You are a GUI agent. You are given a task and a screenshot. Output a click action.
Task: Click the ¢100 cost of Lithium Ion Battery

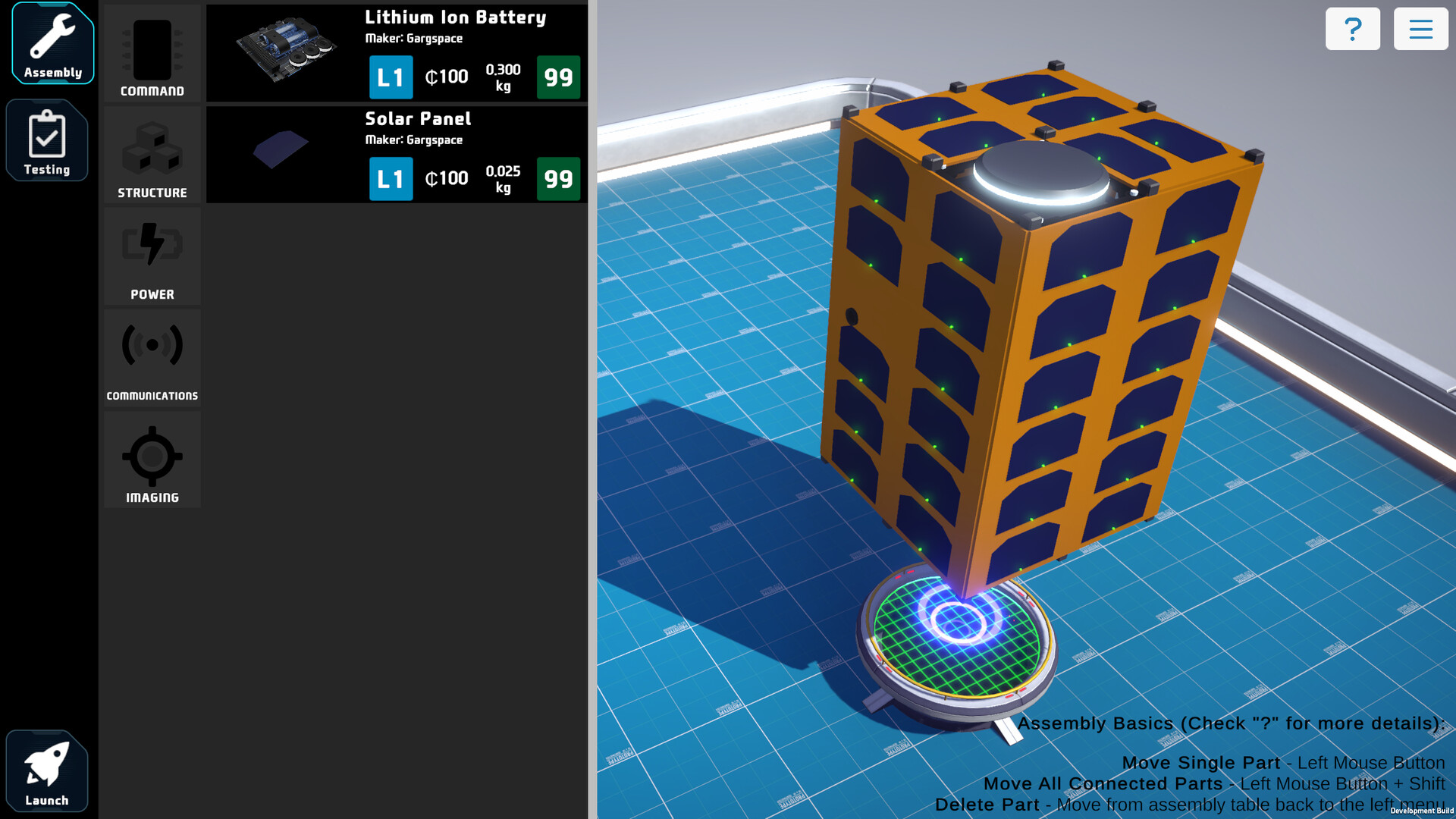point(447,77)
